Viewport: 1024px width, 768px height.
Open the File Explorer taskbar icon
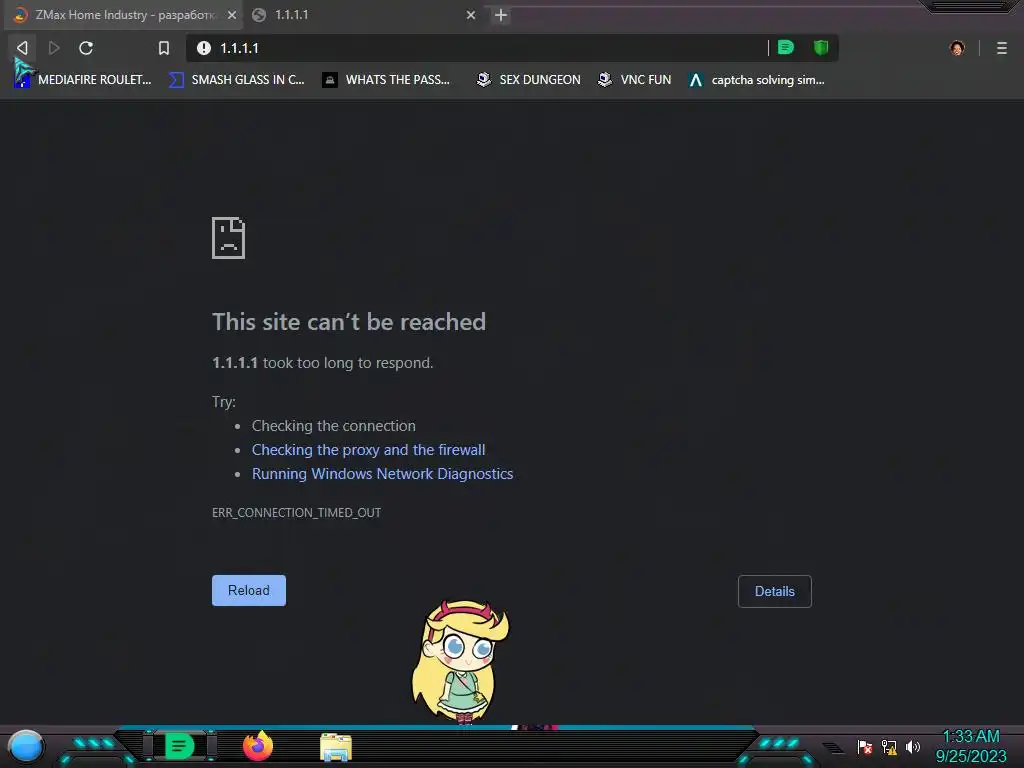click(x=336, y=747)
